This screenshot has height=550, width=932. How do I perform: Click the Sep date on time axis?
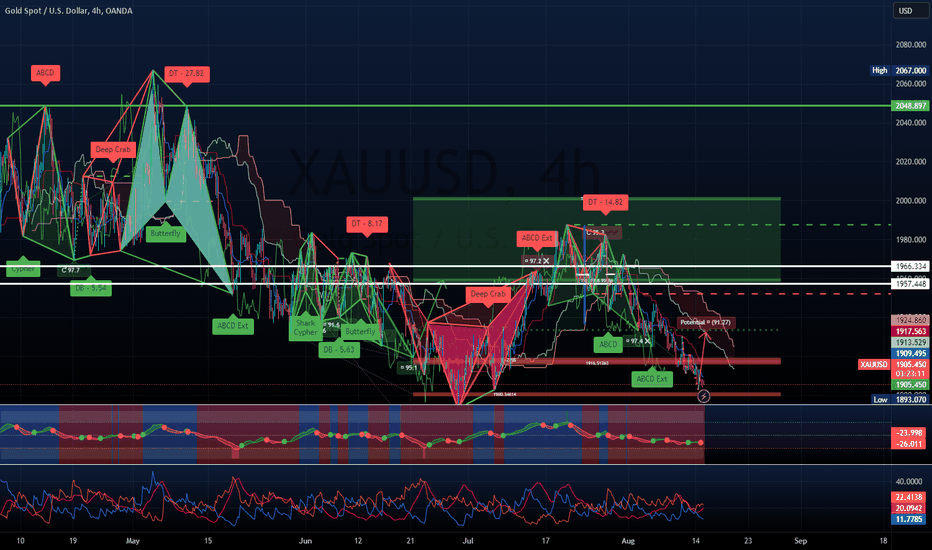click(801, 540)
